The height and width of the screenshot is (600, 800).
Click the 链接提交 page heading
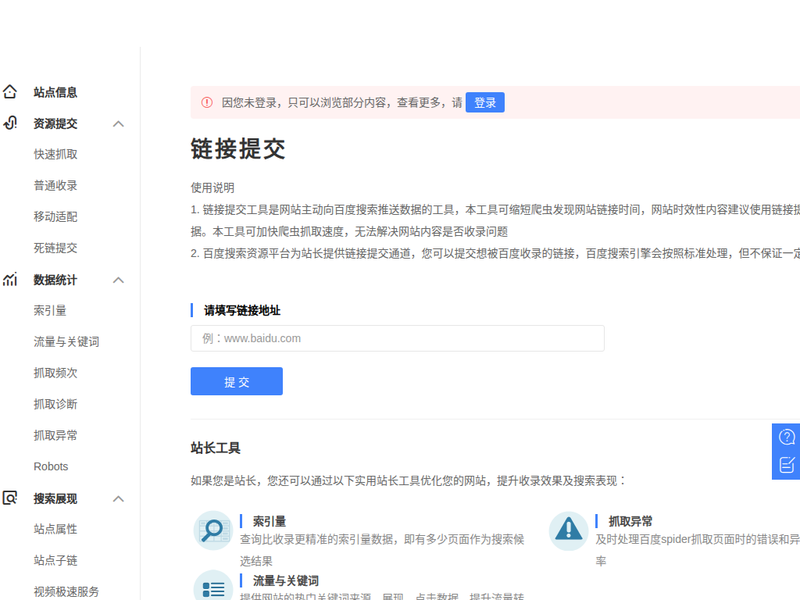pos(238,148)
